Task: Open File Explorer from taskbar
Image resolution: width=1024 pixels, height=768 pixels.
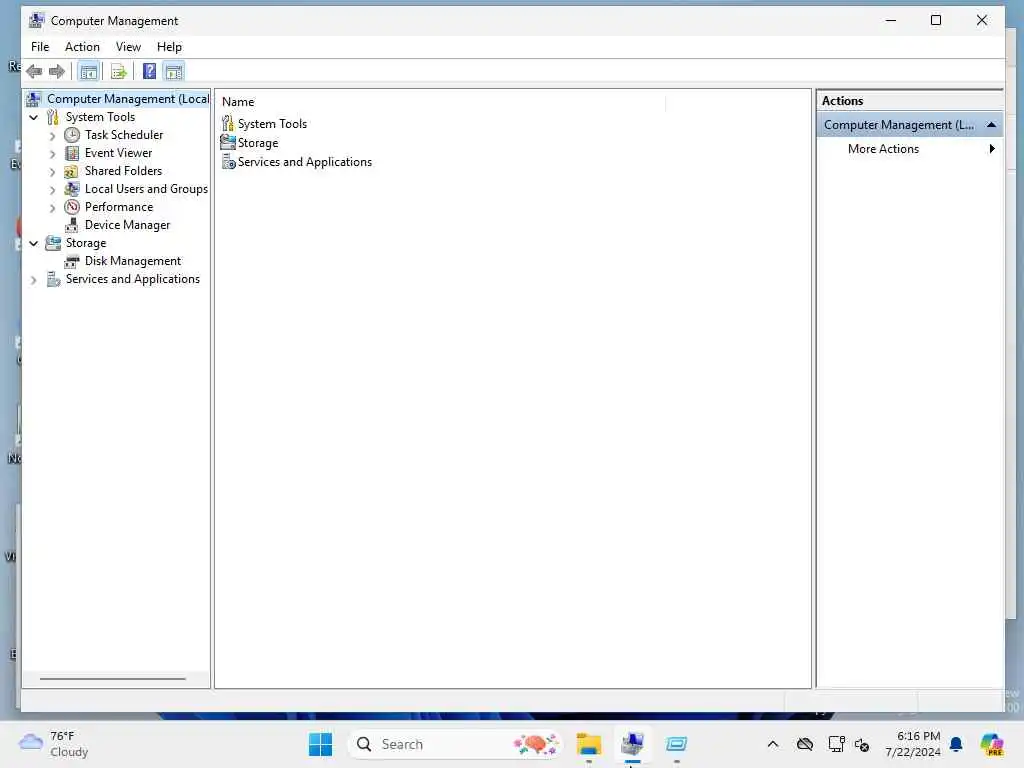Action: pos(588,744)
